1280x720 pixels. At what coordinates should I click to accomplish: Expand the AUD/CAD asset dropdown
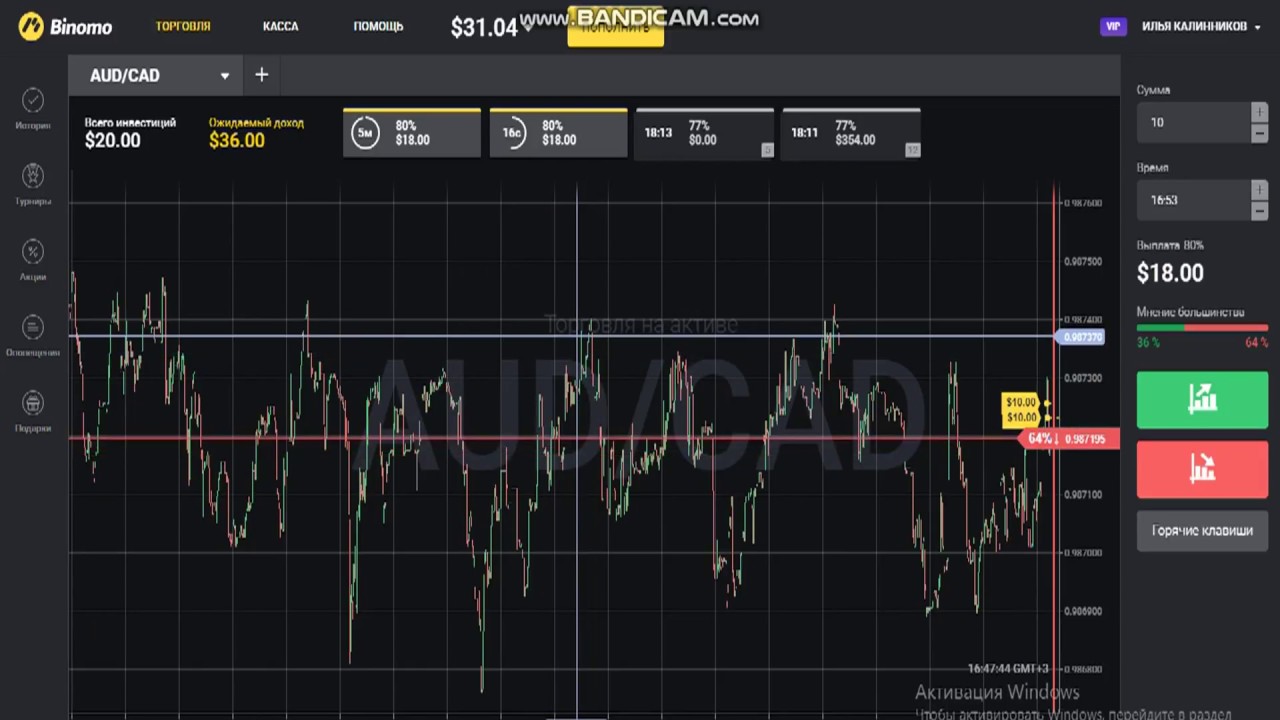(225, 76)
